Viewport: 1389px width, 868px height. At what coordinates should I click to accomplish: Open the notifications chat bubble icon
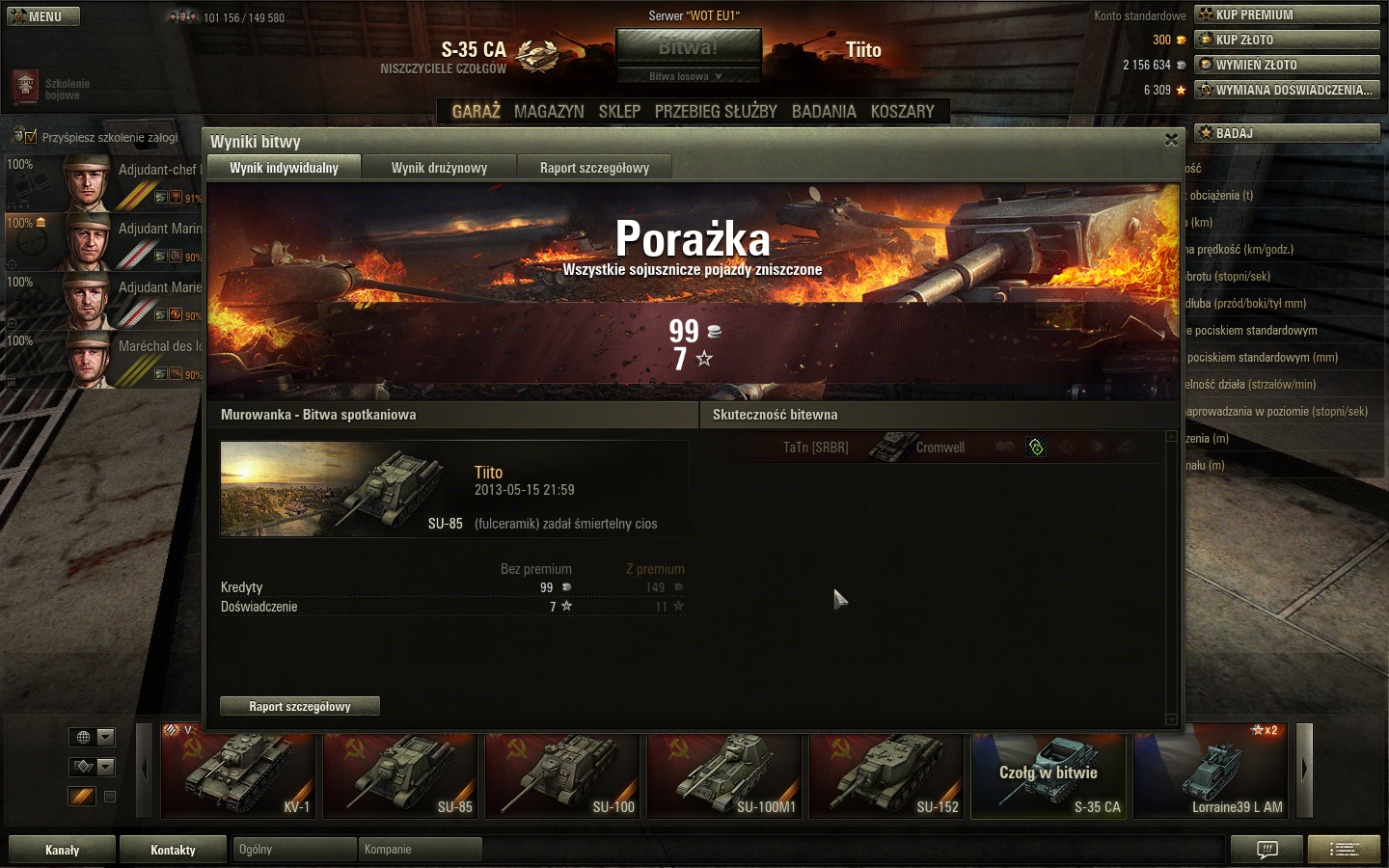pos(1267,850)
